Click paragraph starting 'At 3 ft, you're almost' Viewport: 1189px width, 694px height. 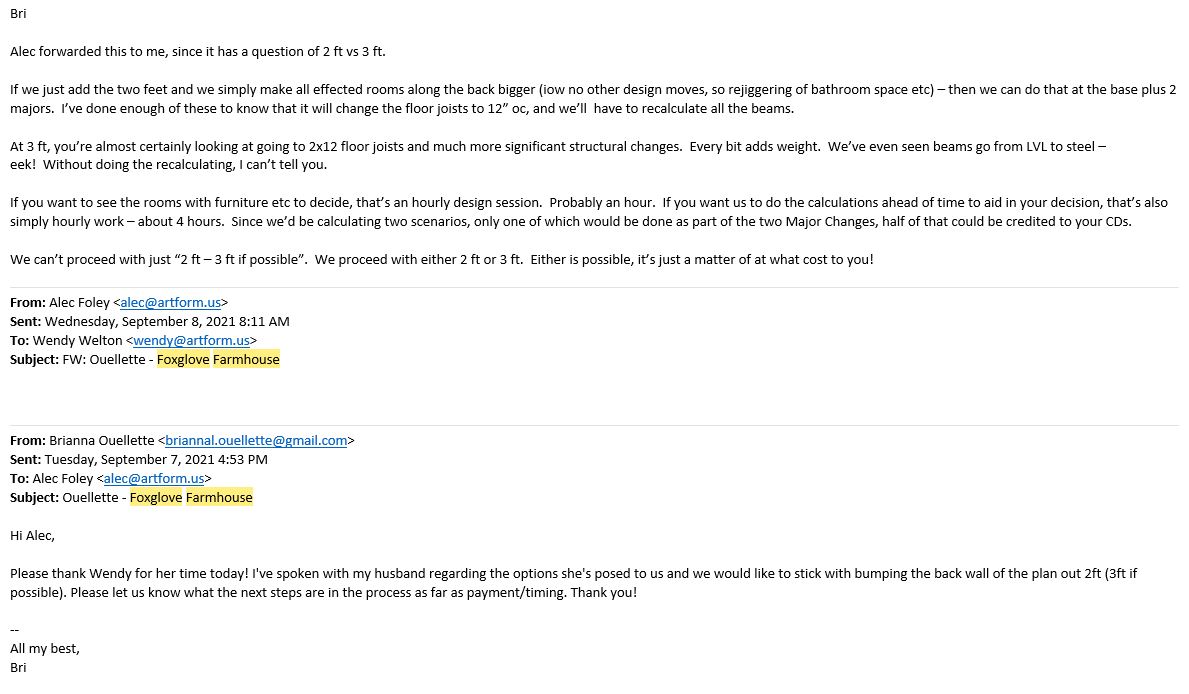click(x=558, y=155)
